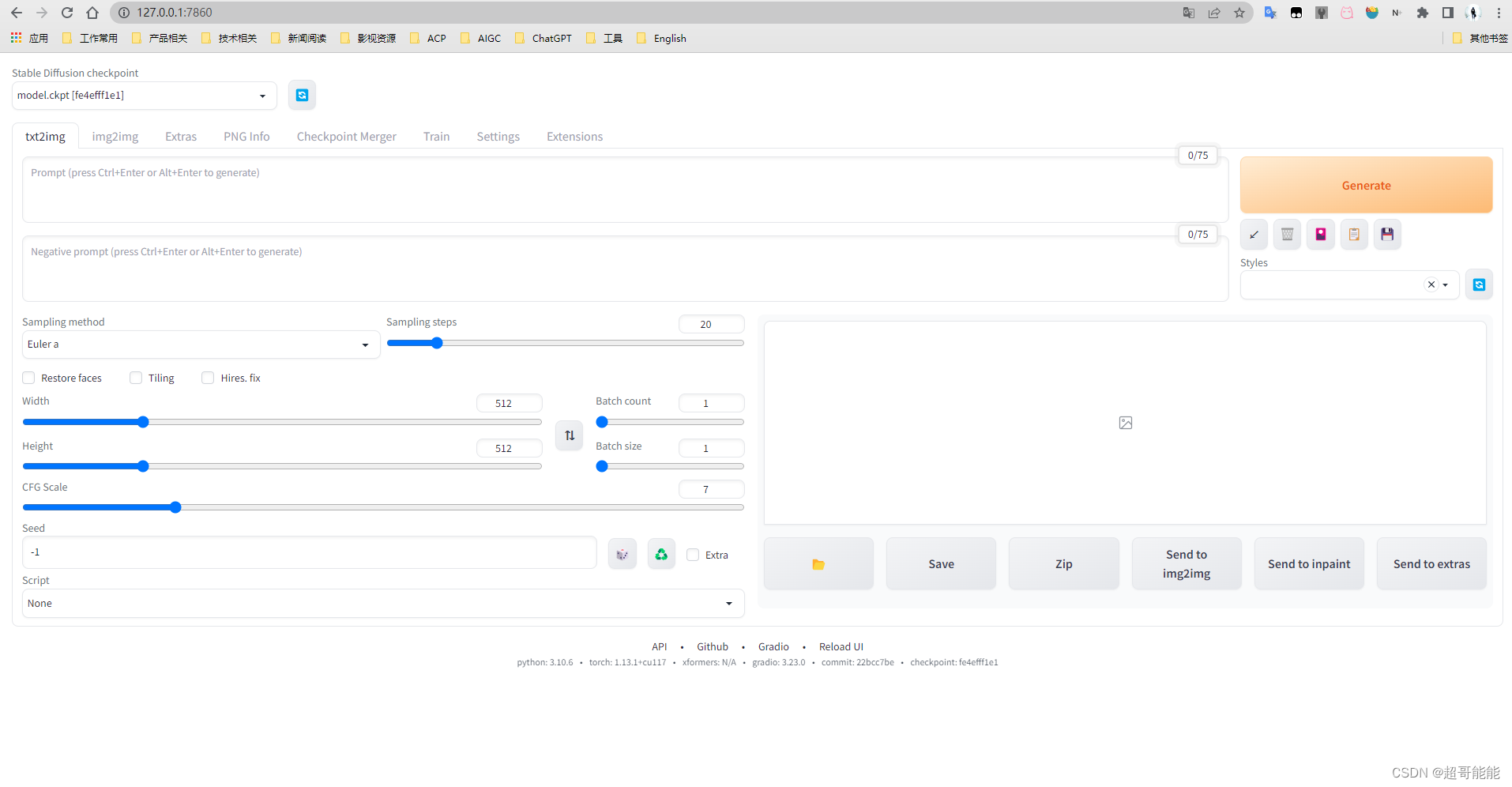Share this page icon in address bar

[x=1214, y=13]
